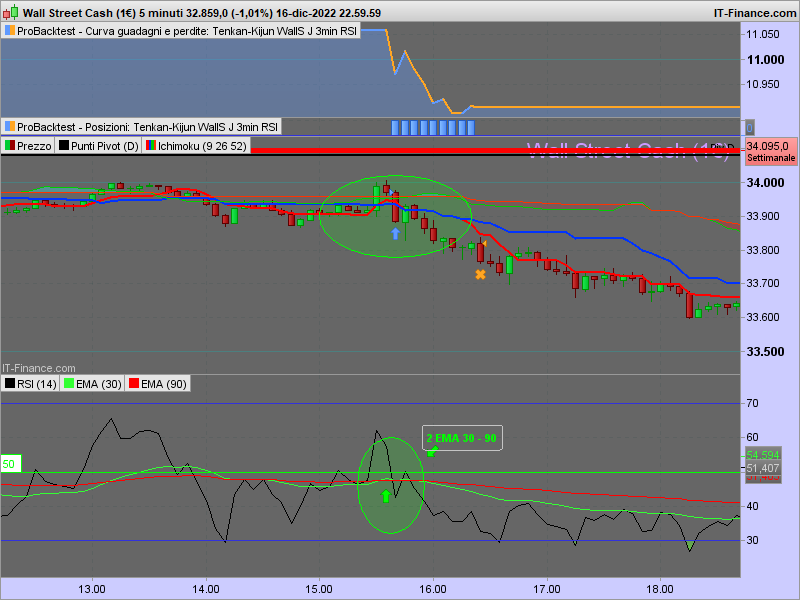800x600 pixels.
Task: Click the blue position bars in Posizioni panel
Action: pos(433,128)
